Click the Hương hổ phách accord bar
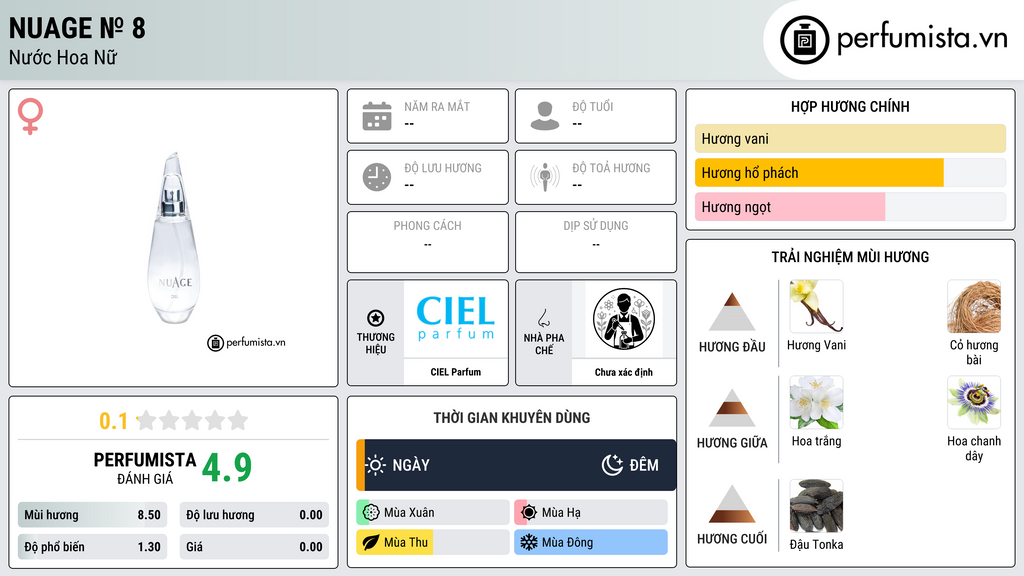1024x576 pixels. pyautogui.click(x=850, y=172)
